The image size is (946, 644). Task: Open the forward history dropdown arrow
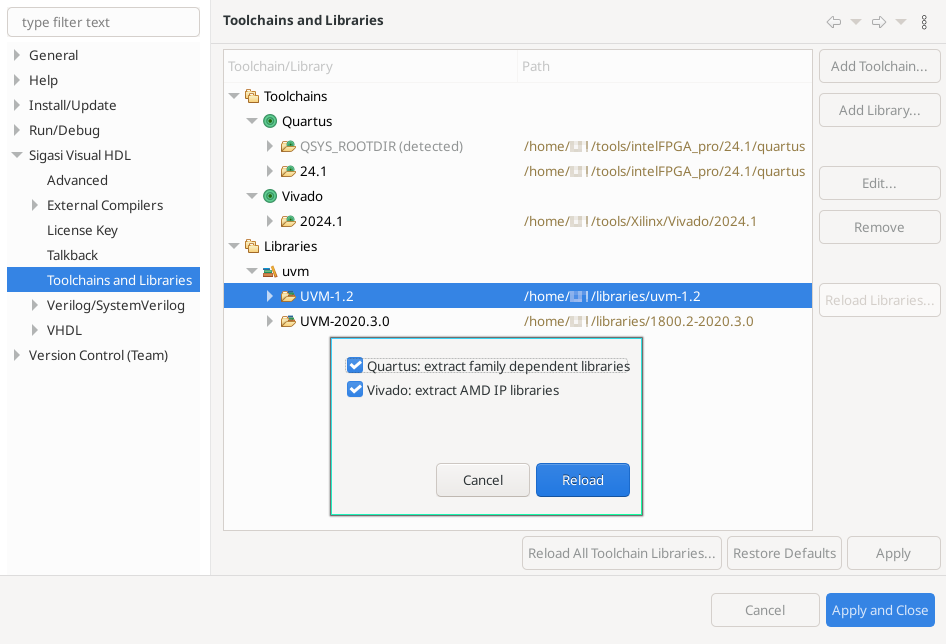pyautogui.click(x=901, y=22)
